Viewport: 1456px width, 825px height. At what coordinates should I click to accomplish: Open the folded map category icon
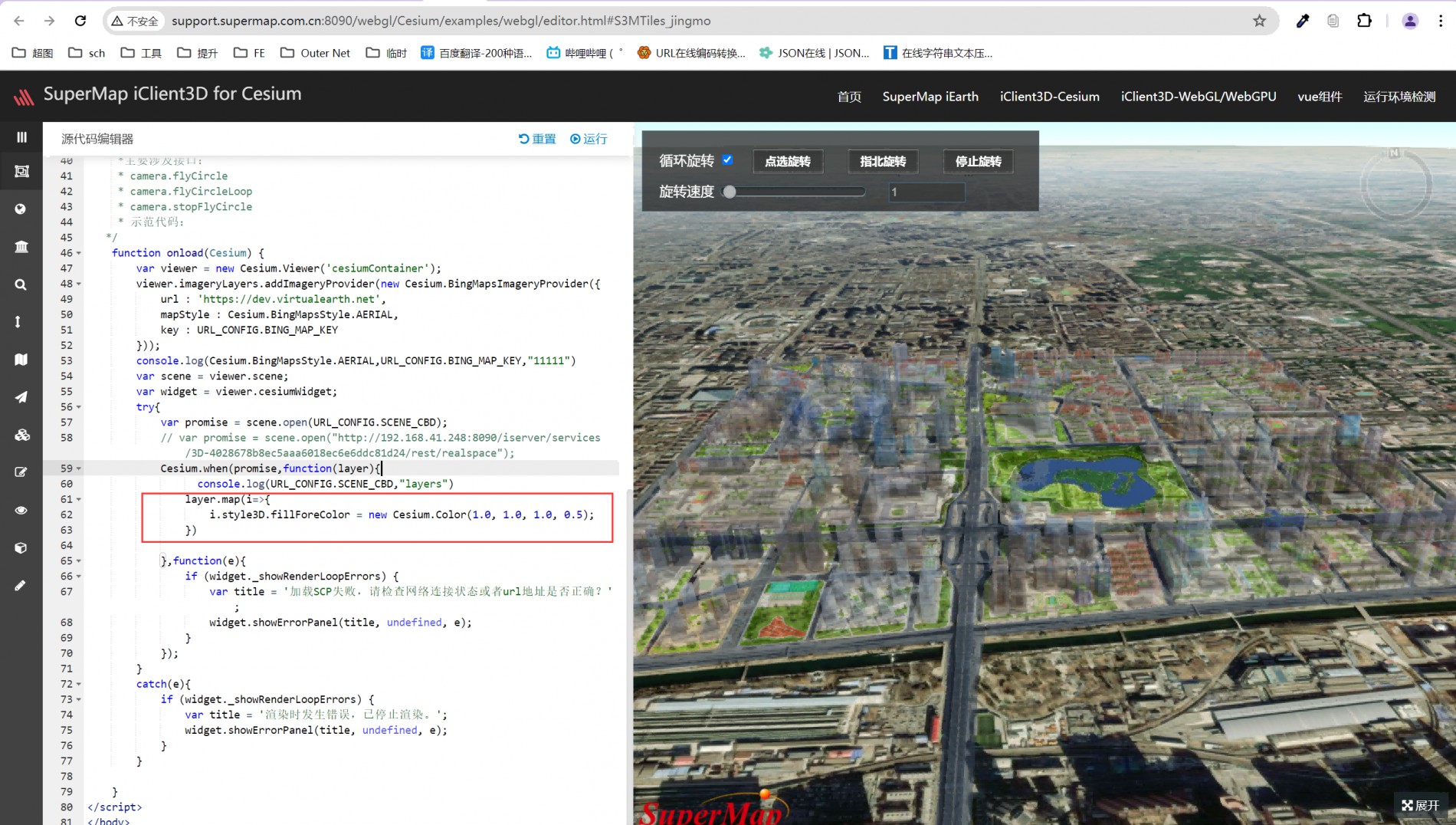[x=21, y=360]
